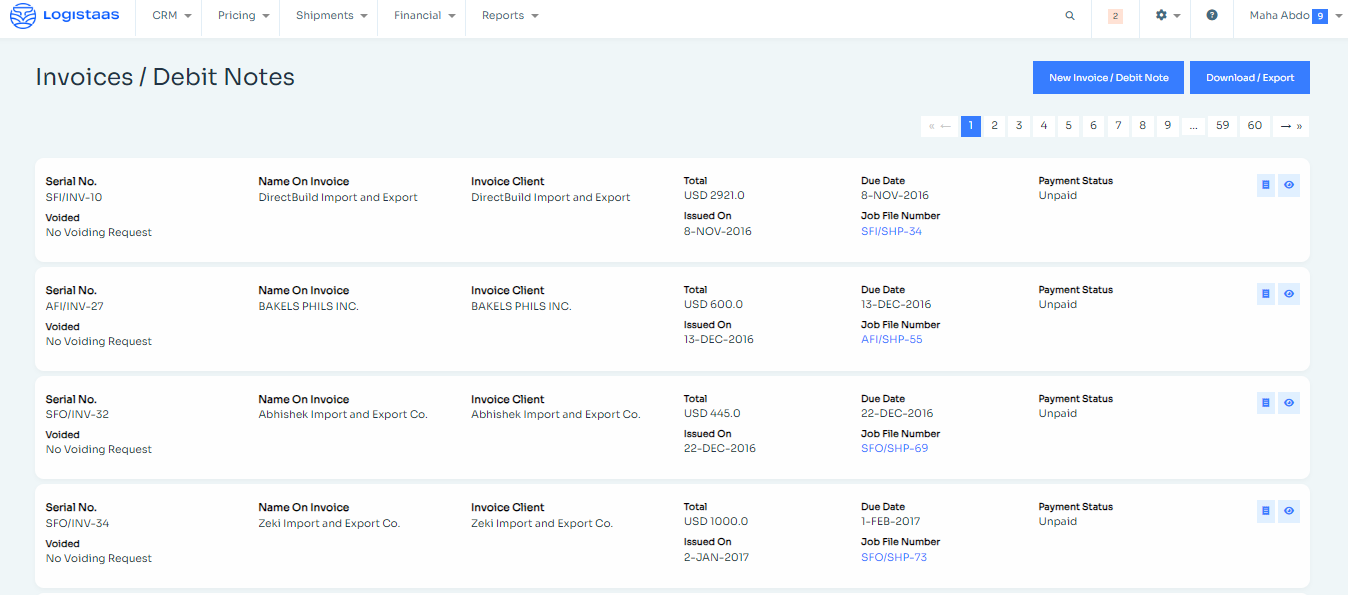This screenshot has height=595, width=1348.
Task: Open the invoice document icon for SFI/INV-10
Action: 1265,184
